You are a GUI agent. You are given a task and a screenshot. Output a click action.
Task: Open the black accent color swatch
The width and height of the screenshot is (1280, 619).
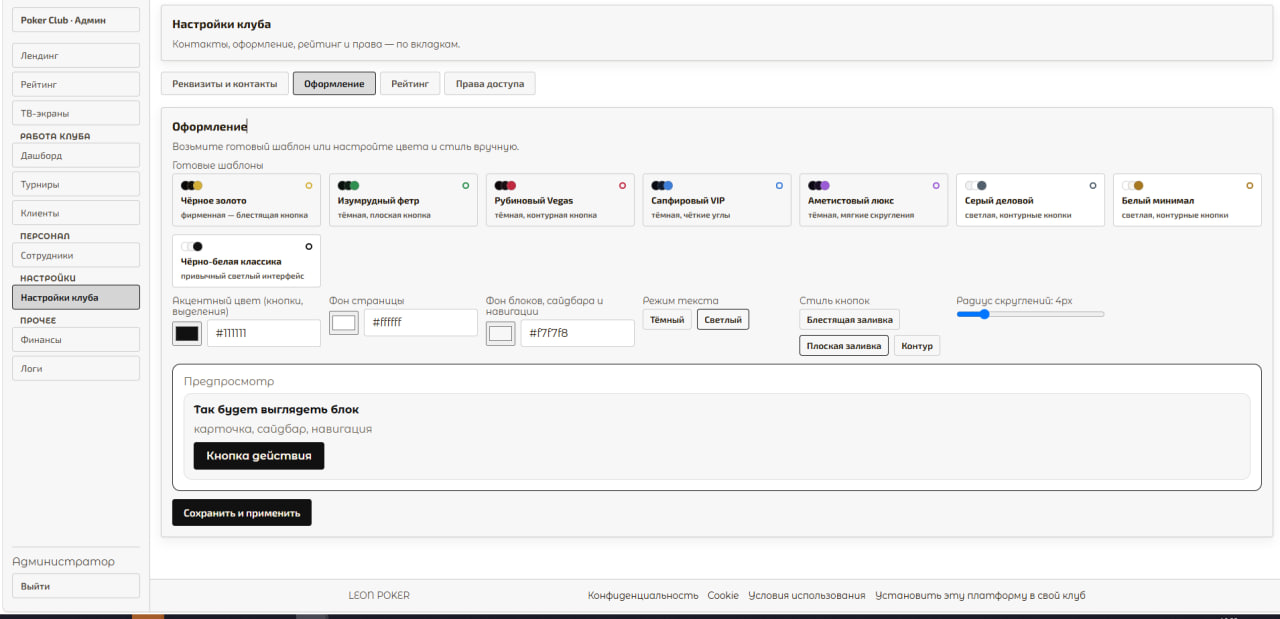click(187, 333)
